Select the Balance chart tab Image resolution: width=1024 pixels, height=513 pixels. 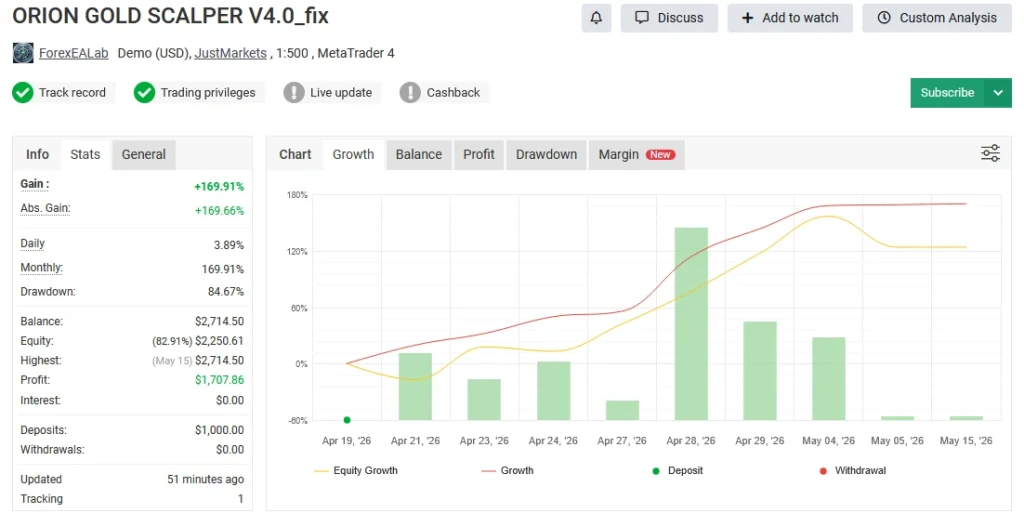[x=419, y=155]
